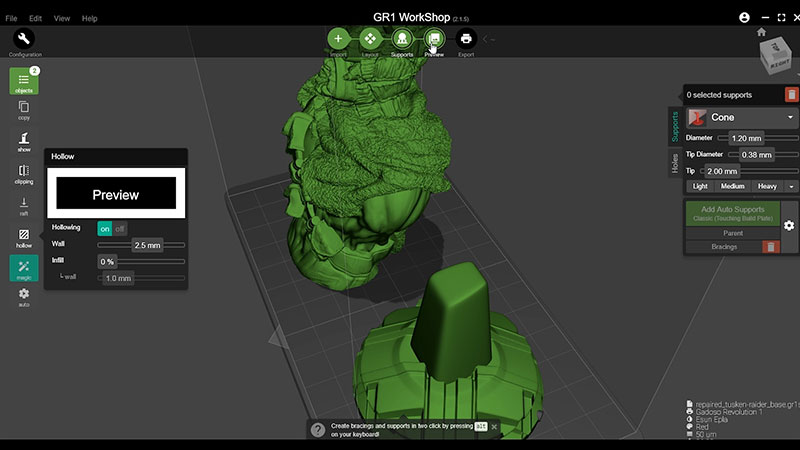Expand support preset arrow next to Heavy
Viewport: 800px width, 450px height.
point(791,186)
